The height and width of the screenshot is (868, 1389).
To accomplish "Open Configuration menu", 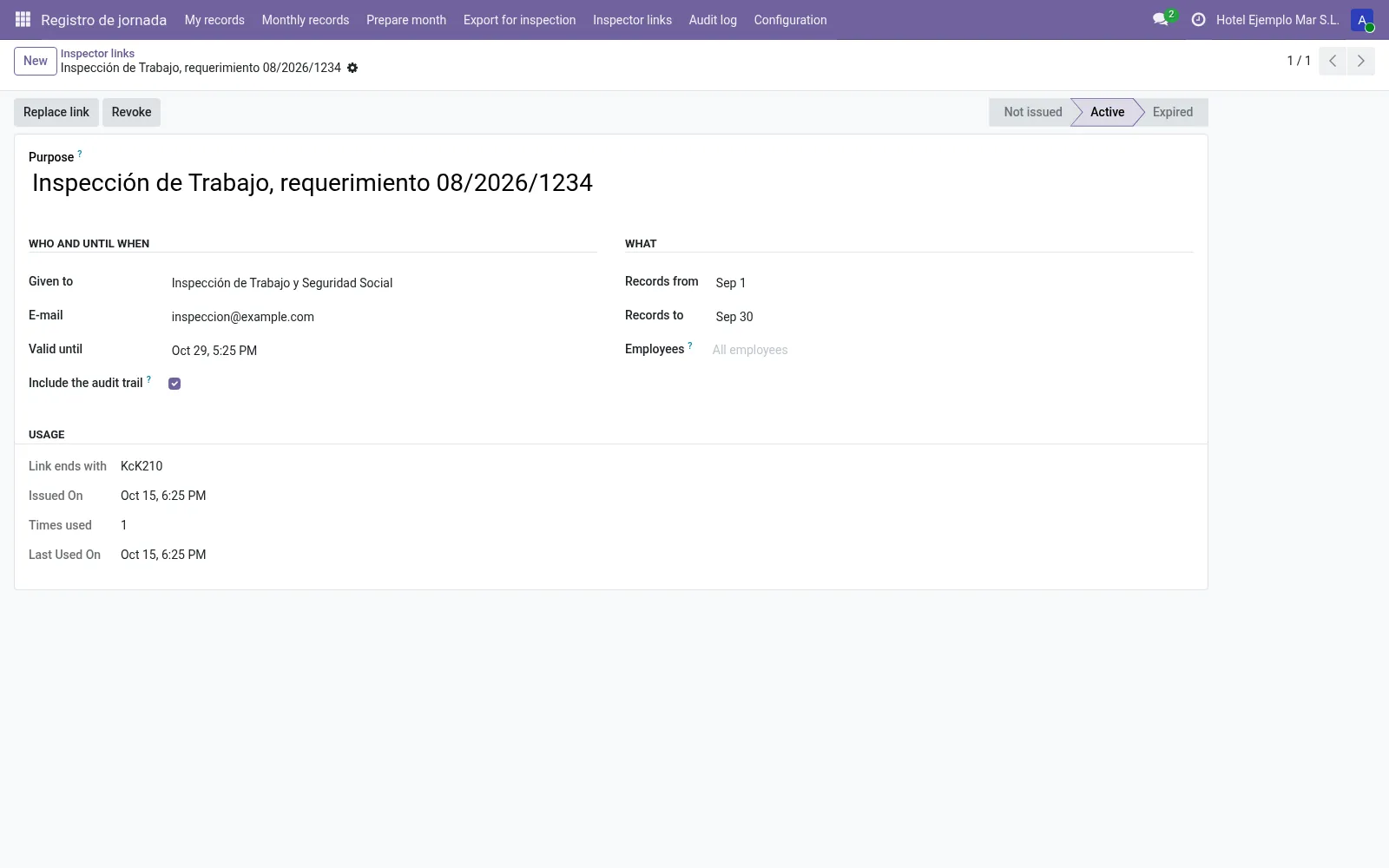I will [x=790, y=20].
